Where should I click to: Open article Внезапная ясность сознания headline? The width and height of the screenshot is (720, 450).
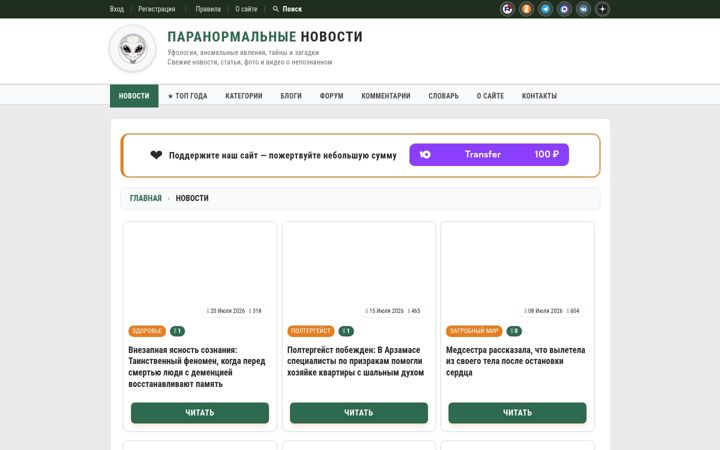(197, 367)
